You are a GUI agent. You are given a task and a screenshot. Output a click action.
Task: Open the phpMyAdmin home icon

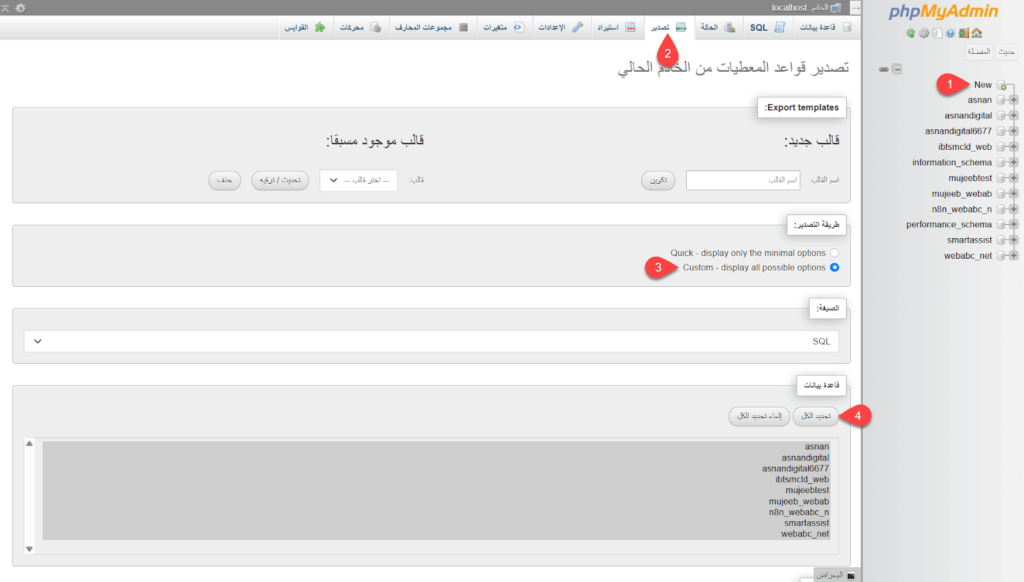[976, 33]
